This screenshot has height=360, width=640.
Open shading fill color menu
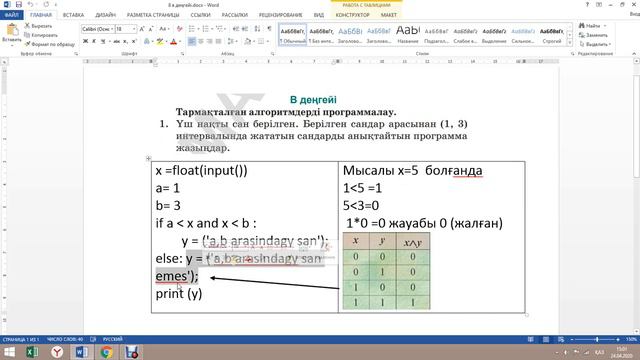(248, 41)
